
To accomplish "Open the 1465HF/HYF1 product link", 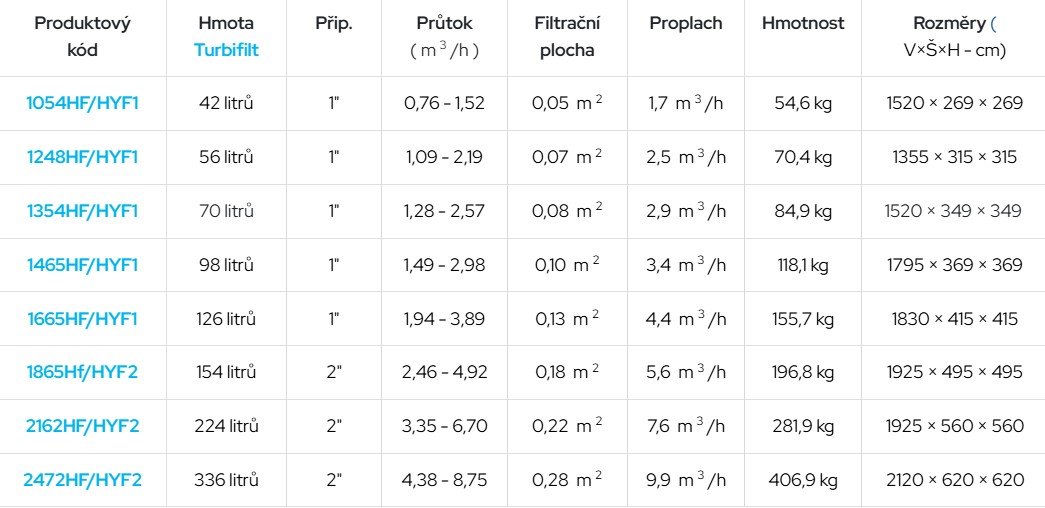I will [x=83, y=265].
